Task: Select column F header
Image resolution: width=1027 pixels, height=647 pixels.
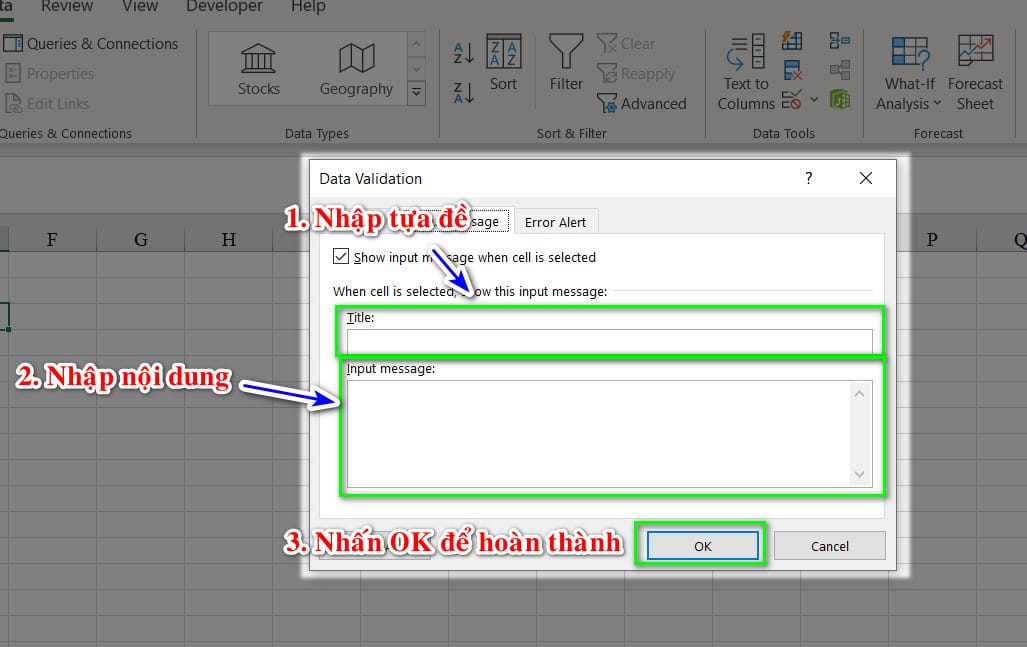Action: click(52, 240)
